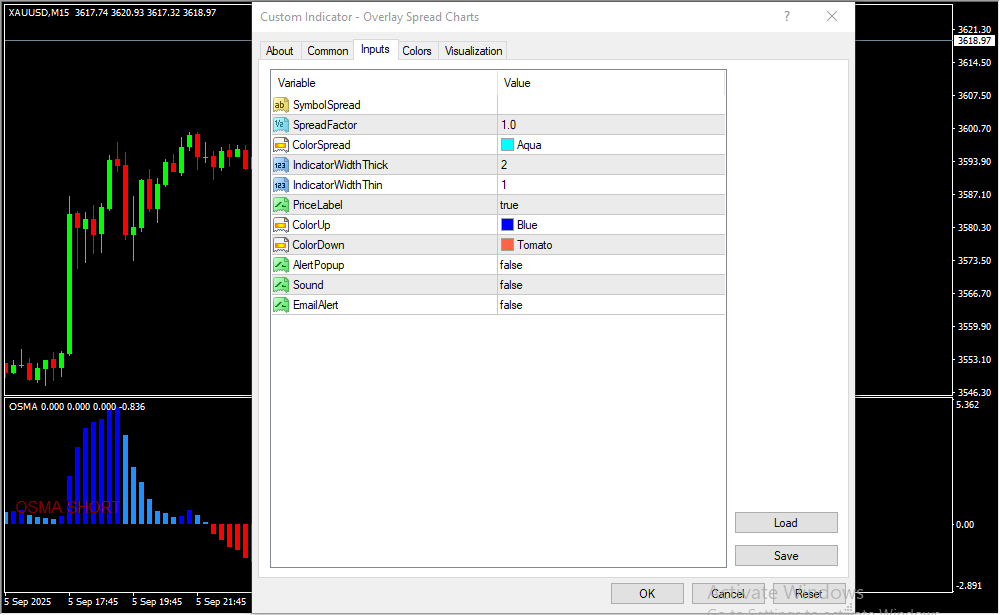Click the AlertPopup boolean icon
The width and height of the screenshot is (1000, 615).
point(281,265)
